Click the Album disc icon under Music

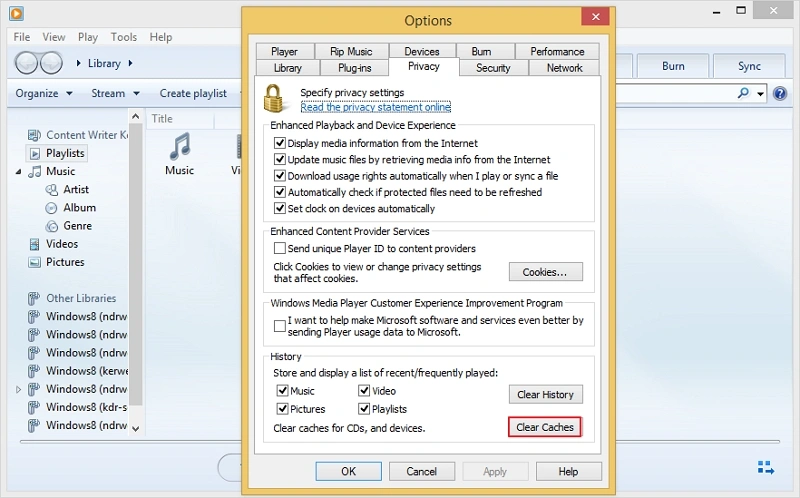click(x=52, y=208)
